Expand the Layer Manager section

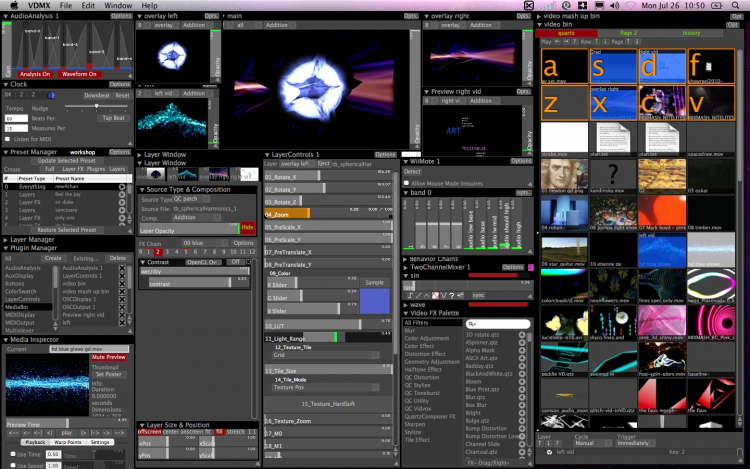(4, 240)
